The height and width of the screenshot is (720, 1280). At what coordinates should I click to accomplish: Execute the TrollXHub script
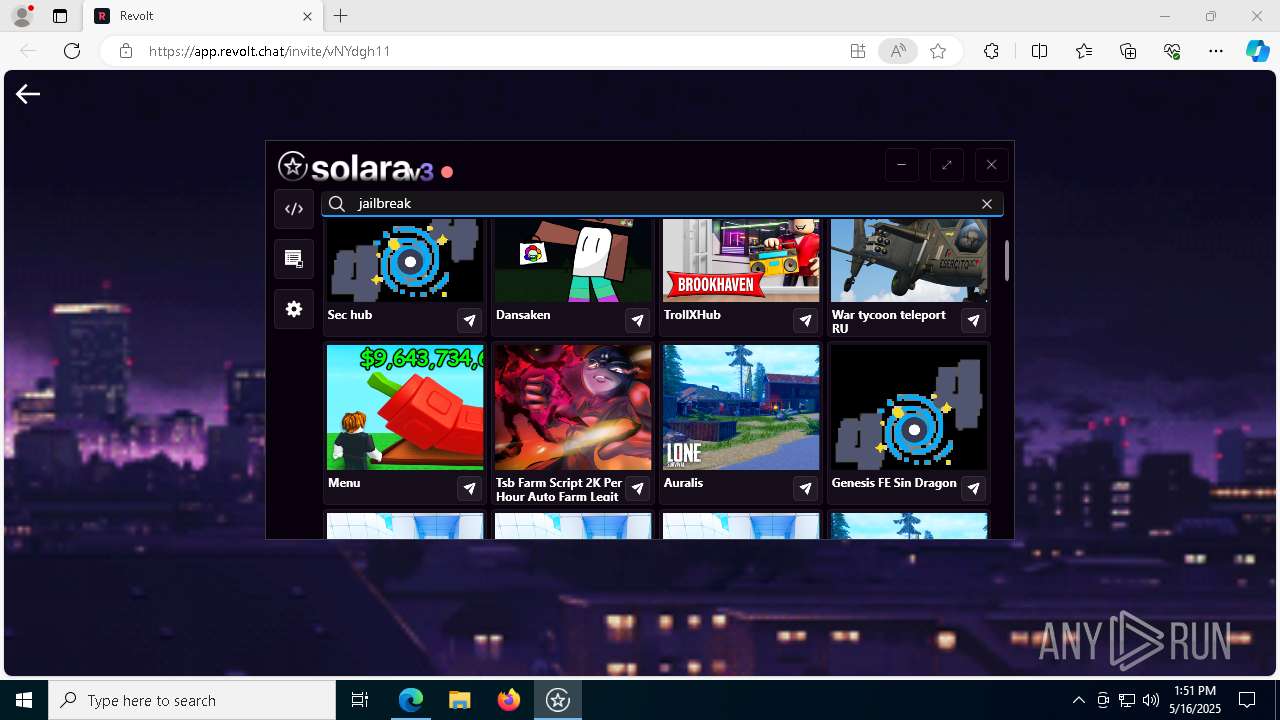coord(806,321)
